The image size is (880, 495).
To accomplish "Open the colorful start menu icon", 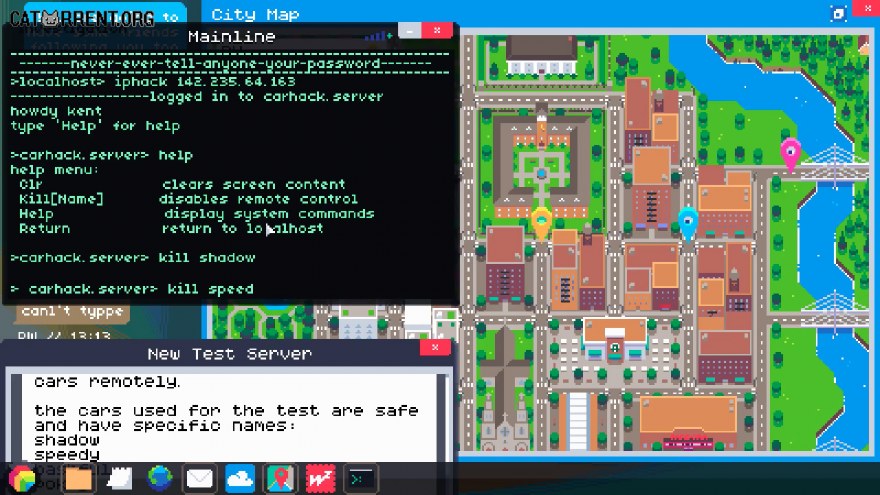I will (22, 479).
